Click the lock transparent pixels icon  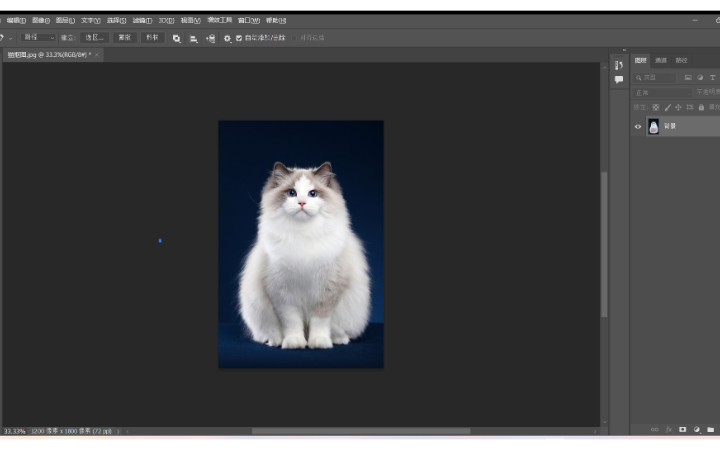pyautogui.click(x=656, y=107)
